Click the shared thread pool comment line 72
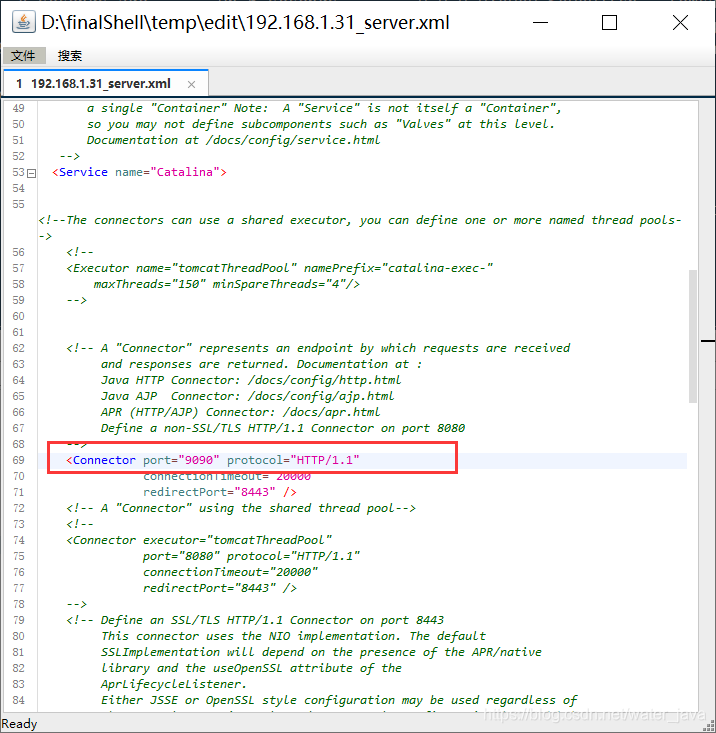The width and height of the screenshot is (716, 733). [x=241, y=508]
